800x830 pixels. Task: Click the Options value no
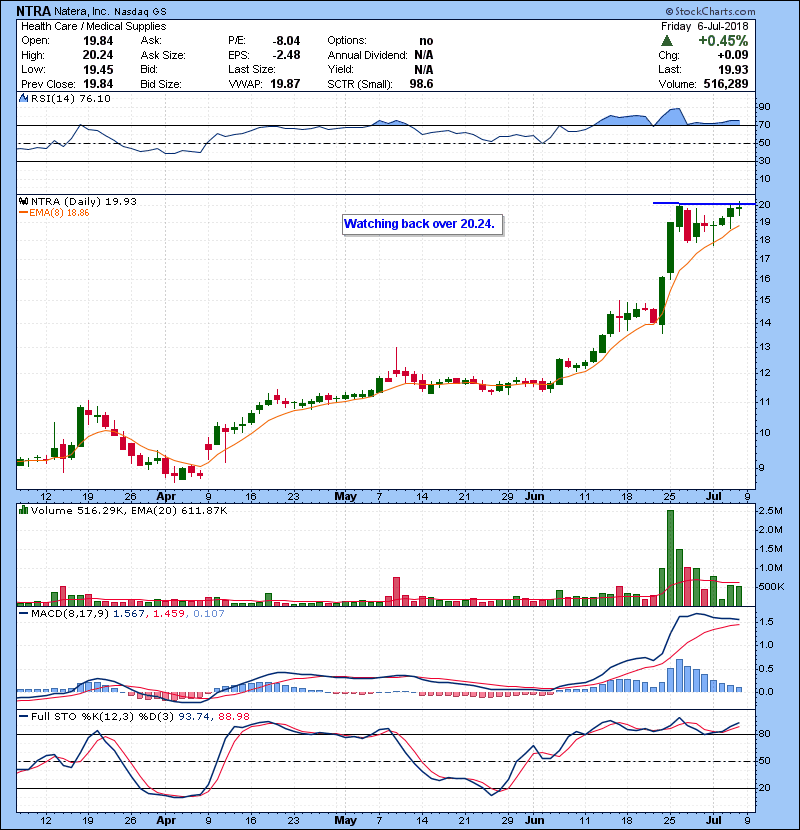tap(426, 41)
